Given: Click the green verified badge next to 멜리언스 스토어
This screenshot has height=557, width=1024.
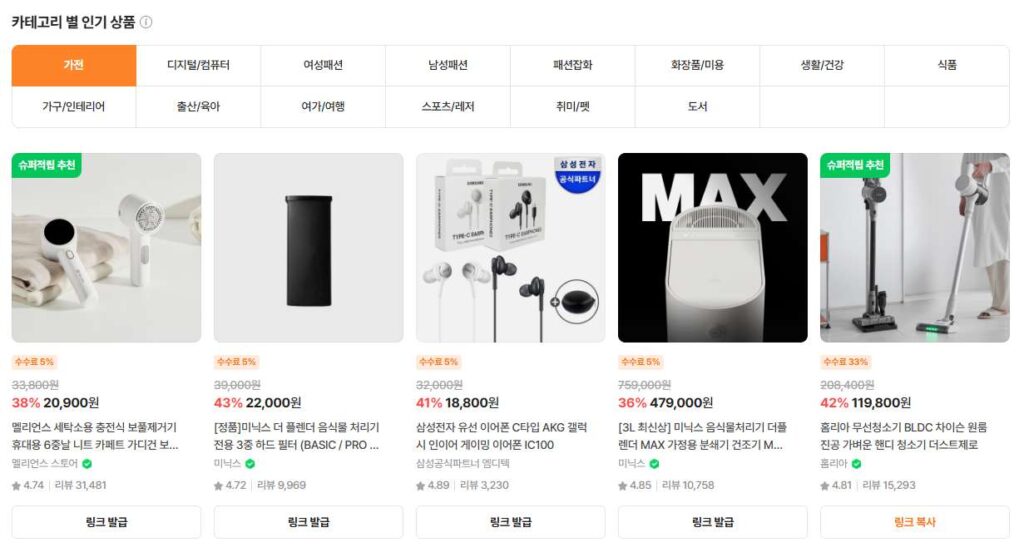Looking at the screenshot, I should point(87,464).
